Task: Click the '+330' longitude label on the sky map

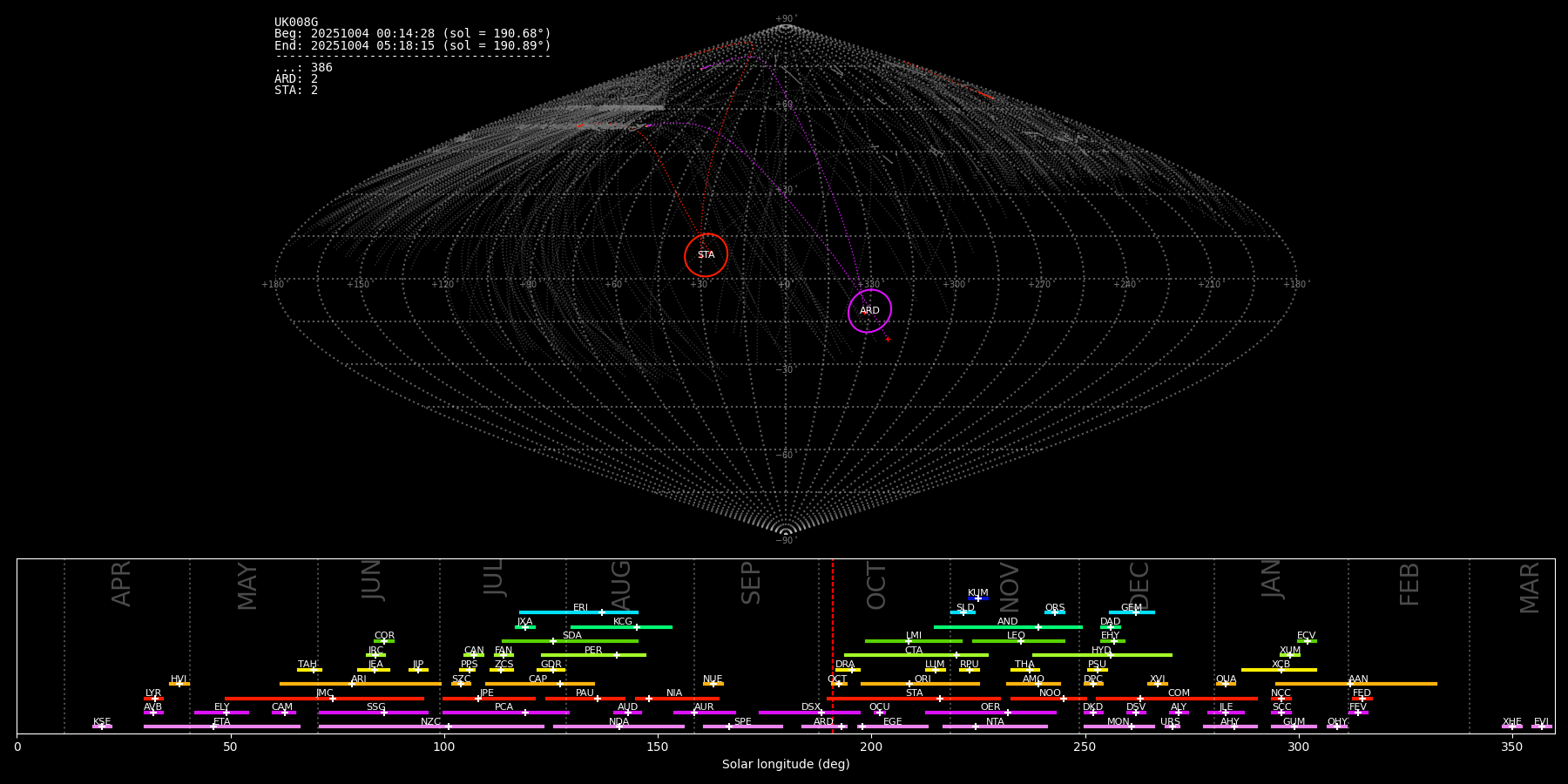Action: (868, 285)
